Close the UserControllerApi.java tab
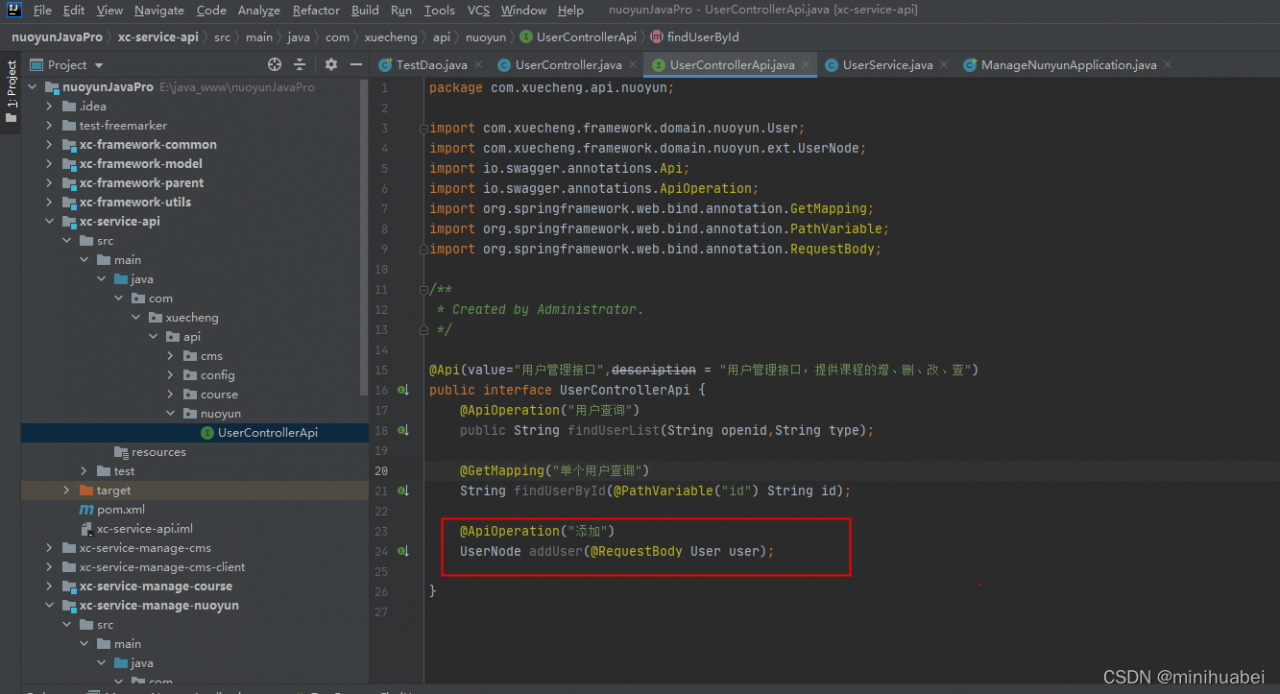This screenshot has width=1280, height=694. click(x=805, y=65)
